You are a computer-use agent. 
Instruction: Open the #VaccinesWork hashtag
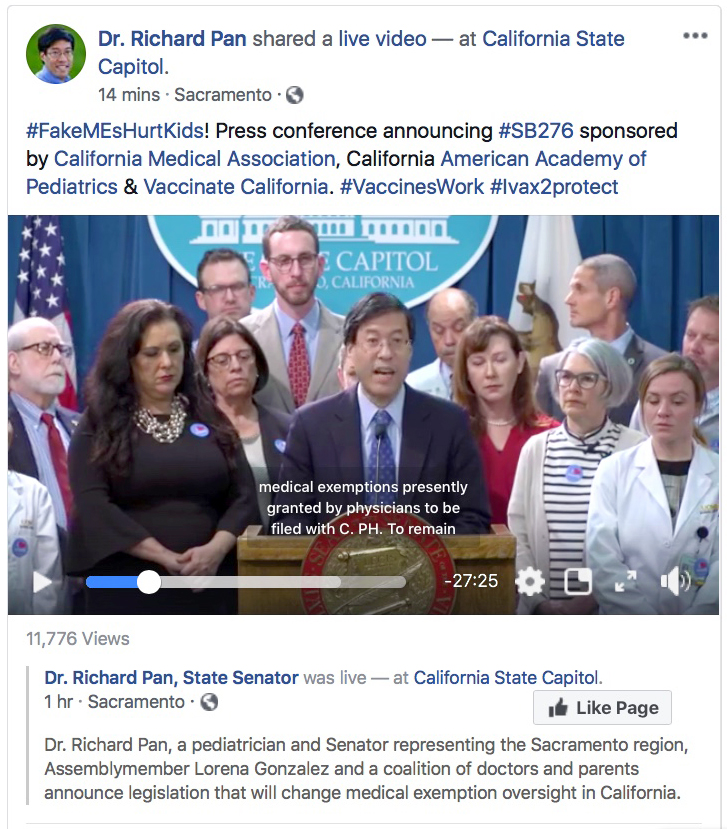(x=411, y=187)
